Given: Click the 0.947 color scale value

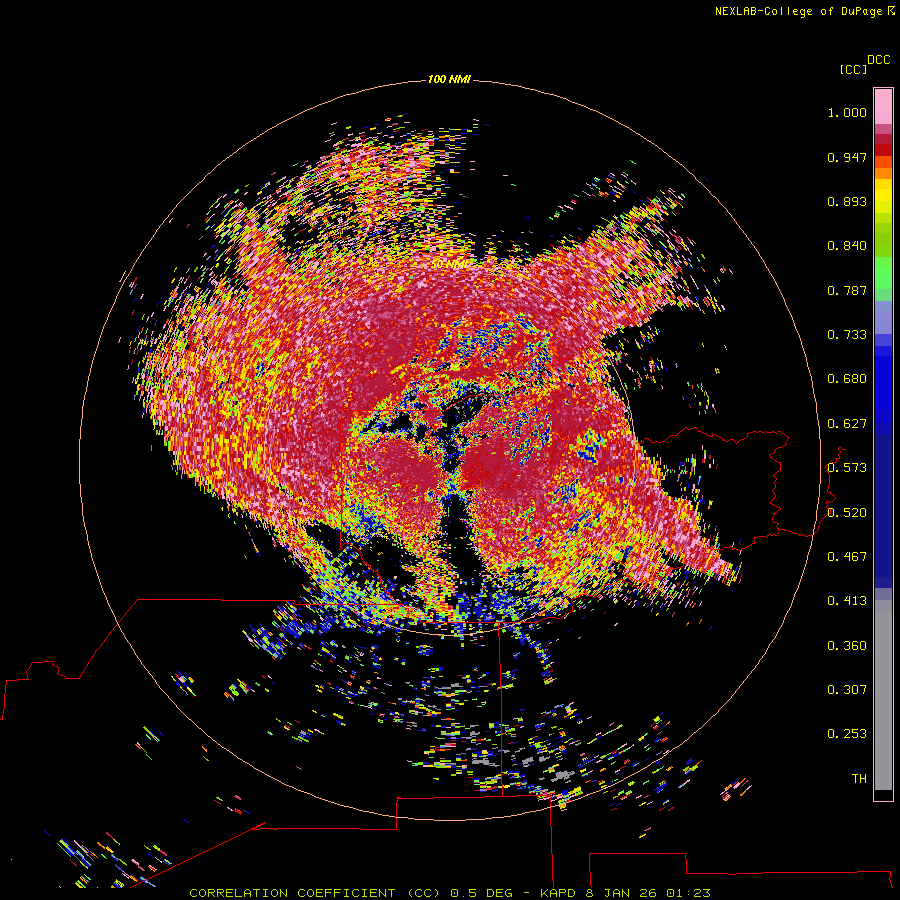Looking at the screenshot, I should click(x=847, y=157).
